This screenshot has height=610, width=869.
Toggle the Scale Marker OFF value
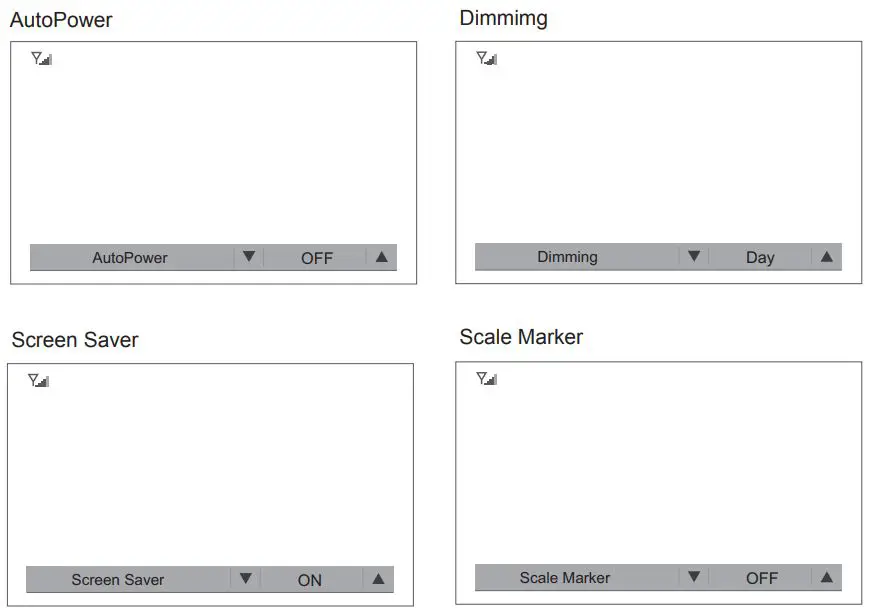click(x=762, y=578)
